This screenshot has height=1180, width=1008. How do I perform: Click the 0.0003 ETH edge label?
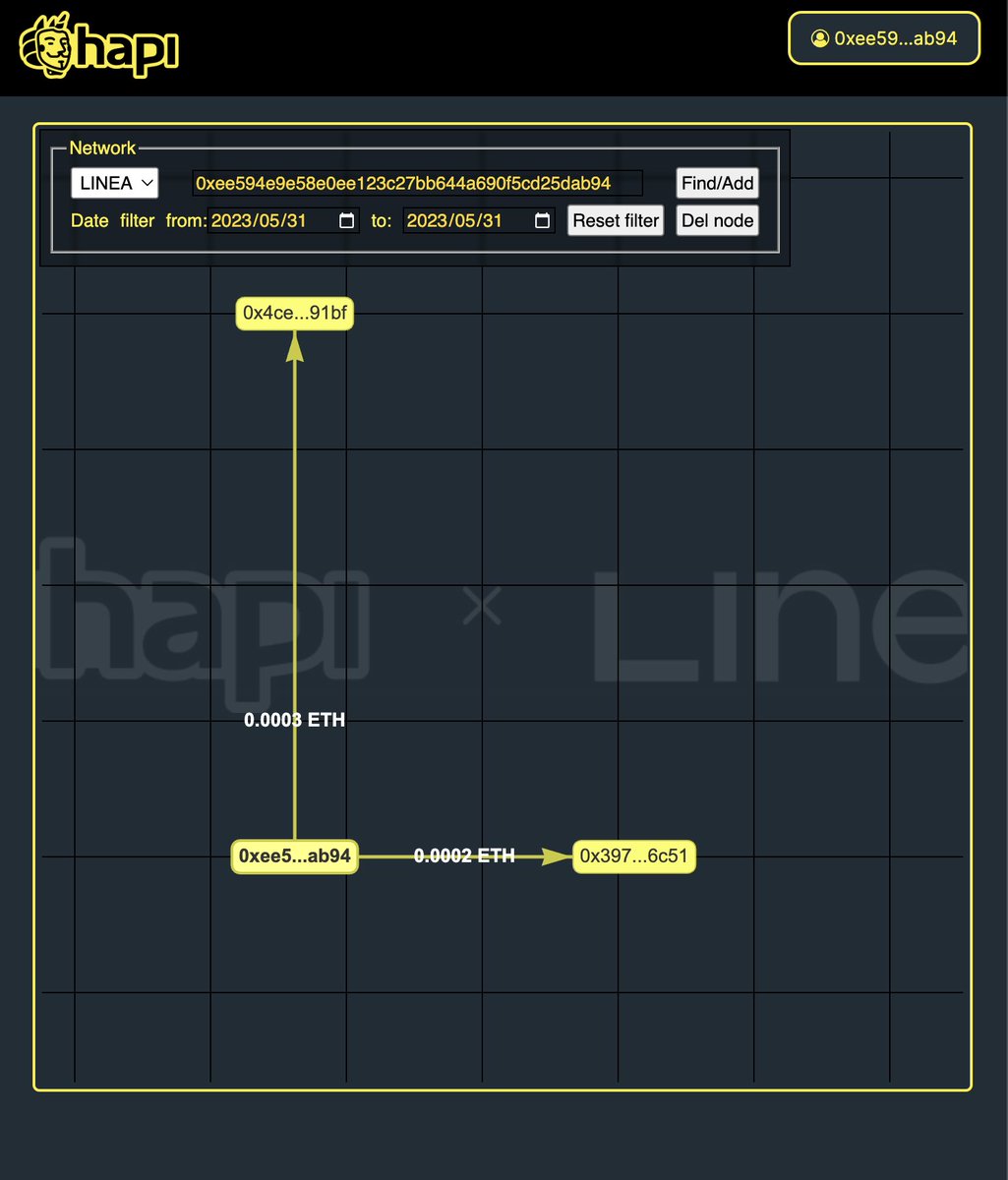click(x=295, y=721)
